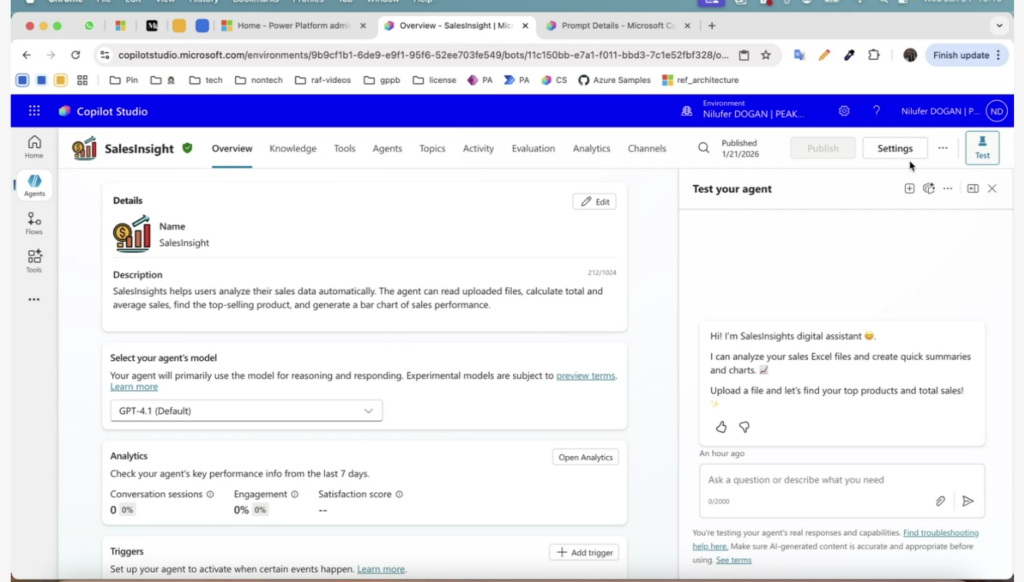Click the Add trigger button
1024x582 pixels.
[x=584, y=552]
